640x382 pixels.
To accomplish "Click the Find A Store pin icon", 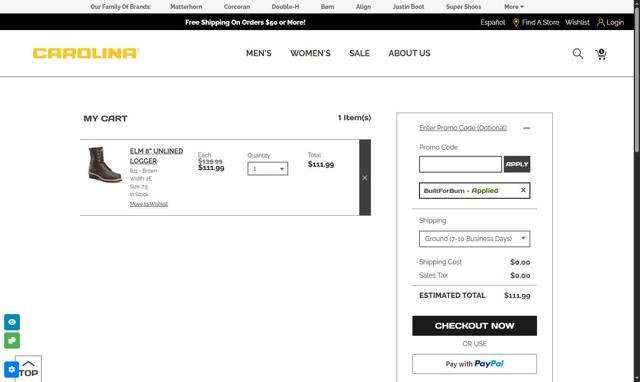I will (x=516, y=22).
